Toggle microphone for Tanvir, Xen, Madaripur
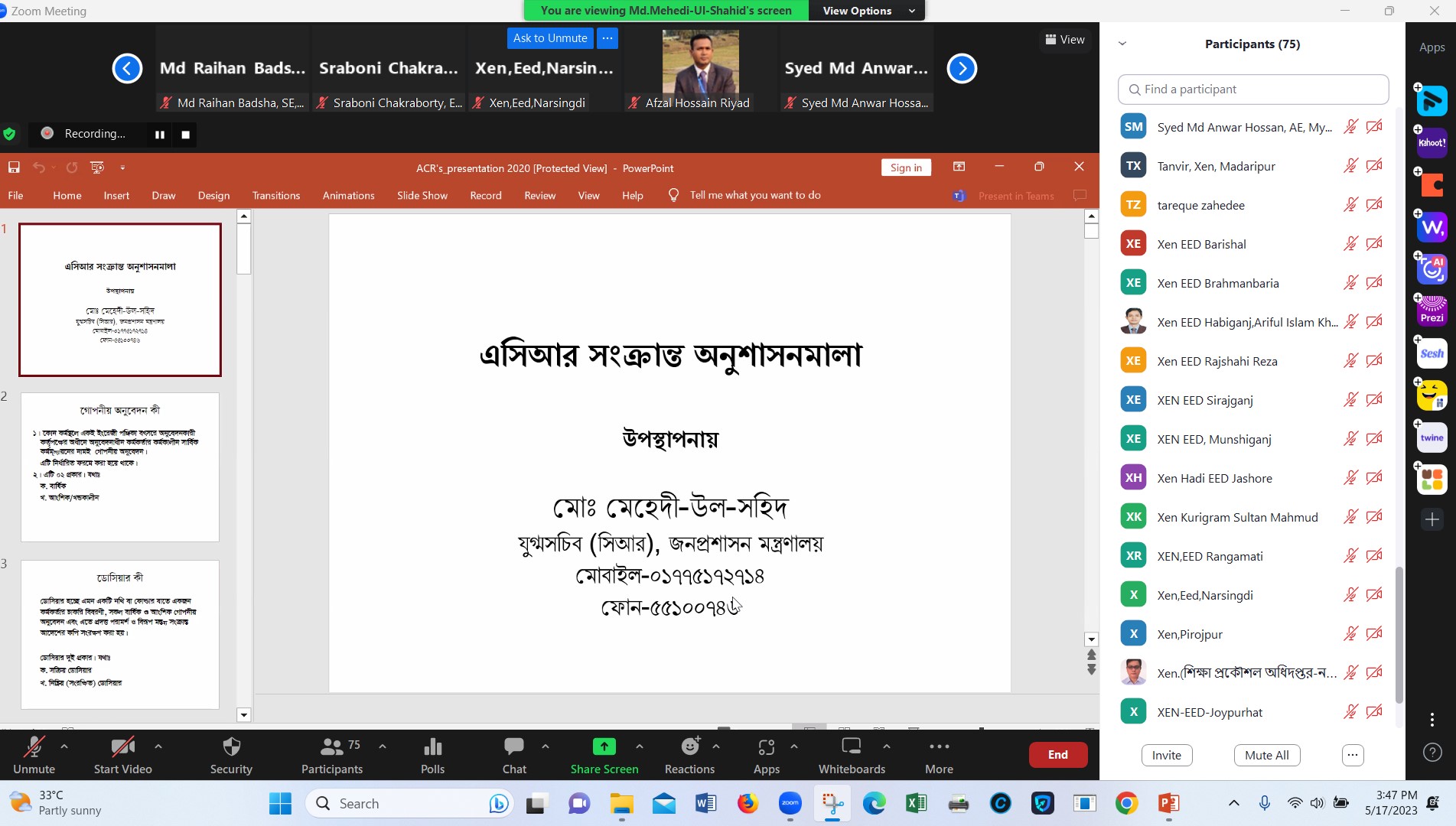 (1350, 165)
